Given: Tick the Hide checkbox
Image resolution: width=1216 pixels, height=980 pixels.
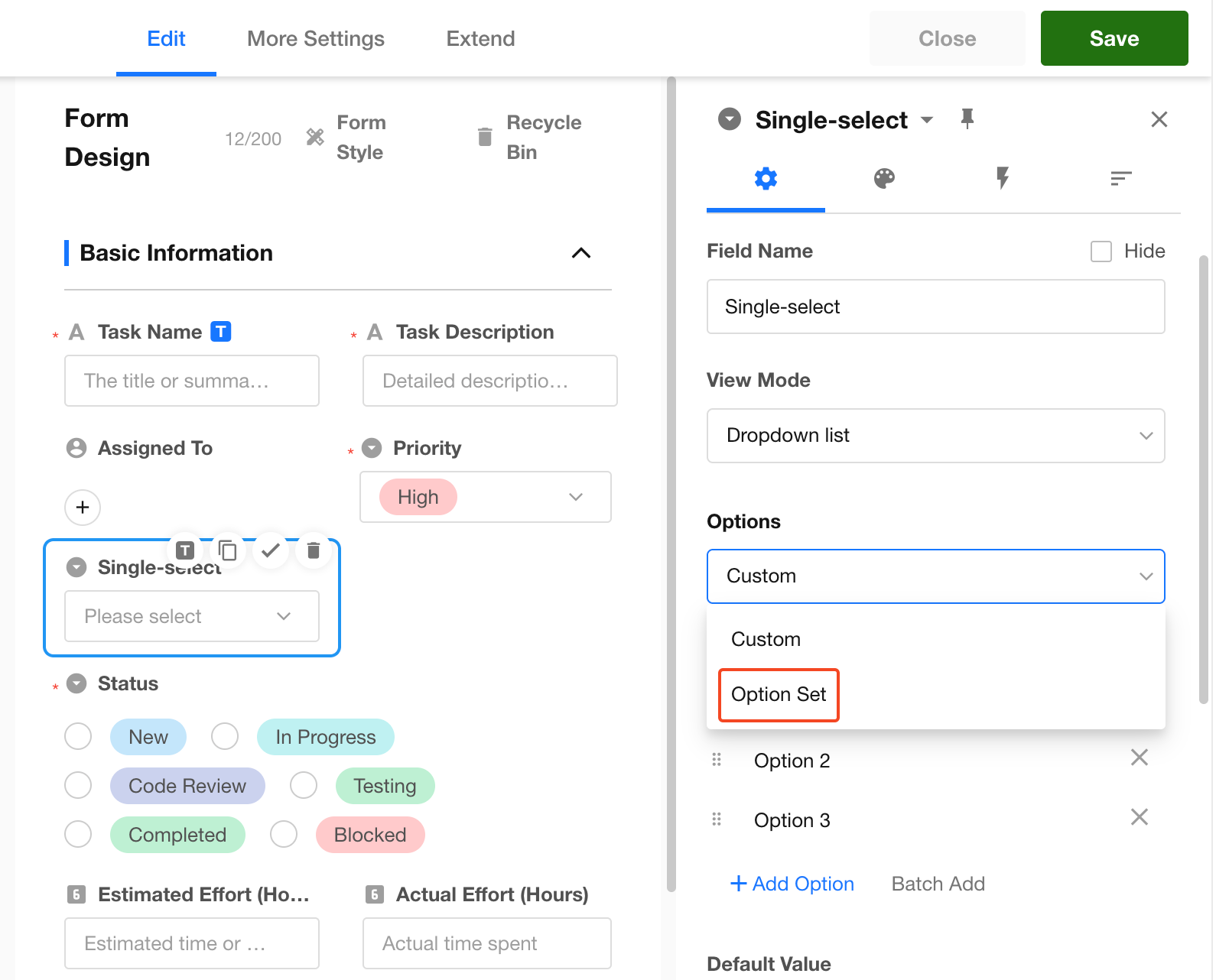Looking at the screenshot, I should tap(1101, 251).
